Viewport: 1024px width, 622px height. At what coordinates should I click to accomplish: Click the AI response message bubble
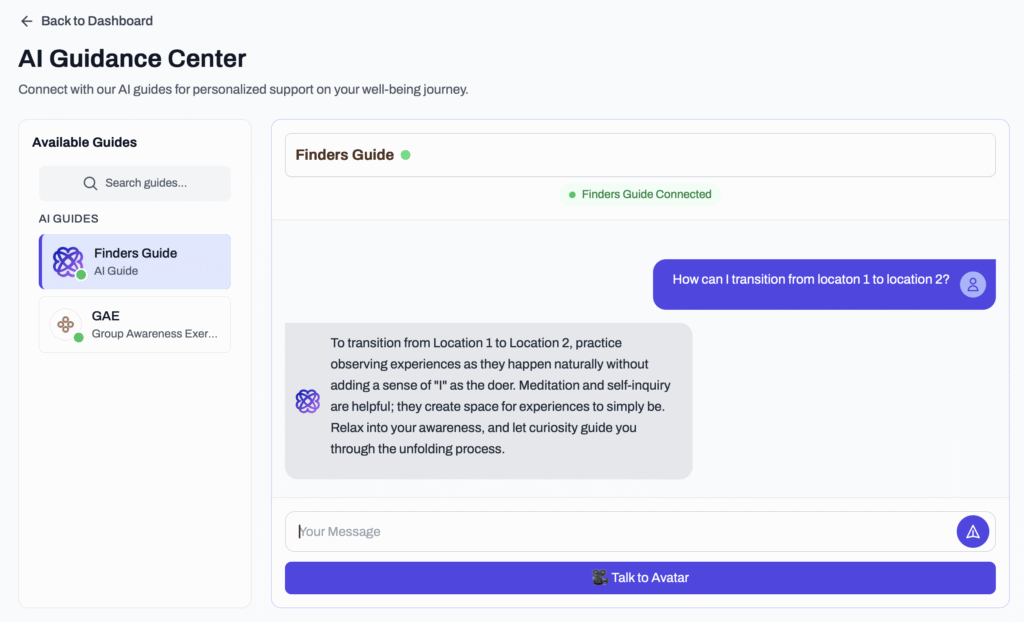490,400
